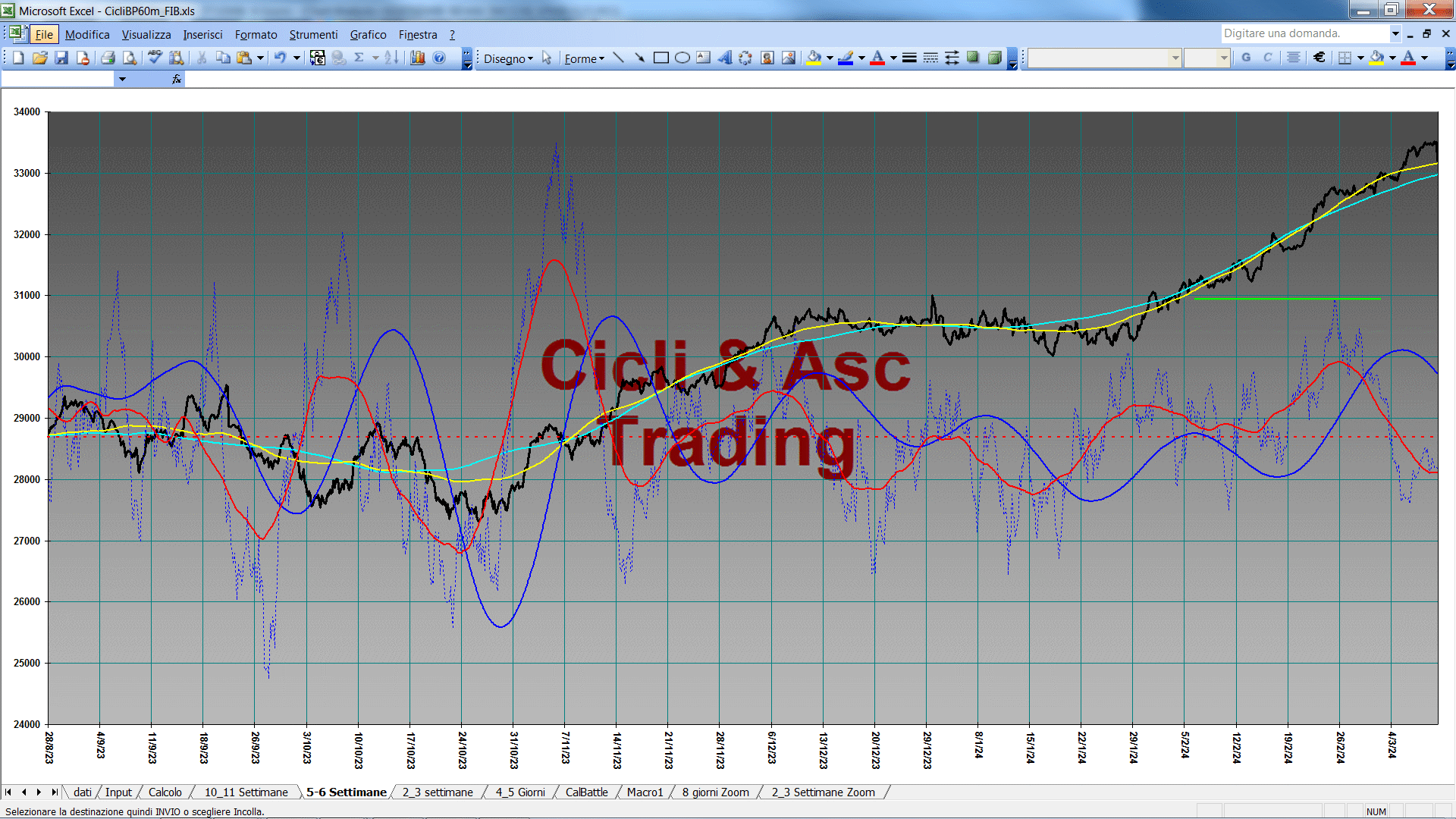Switch to the 2_3 settimane sheet tab
Screen dimensions: 1456x819
[438, 792]
